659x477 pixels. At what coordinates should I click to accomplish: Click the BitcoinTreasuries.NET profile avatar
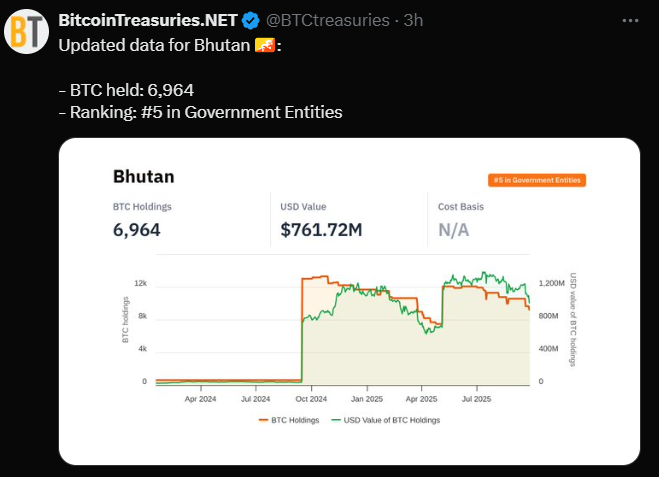28,31
